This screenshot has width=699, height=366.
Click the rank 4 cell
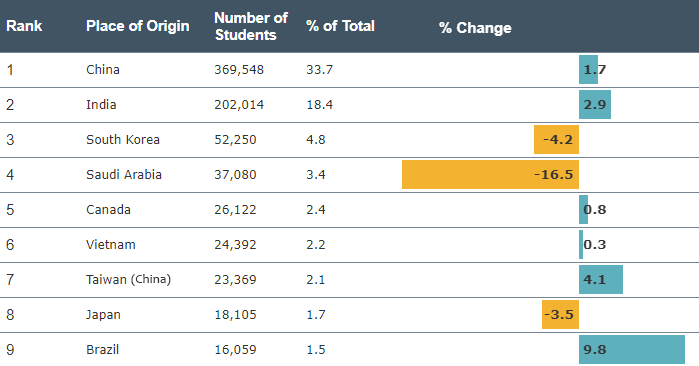point(10,174)
